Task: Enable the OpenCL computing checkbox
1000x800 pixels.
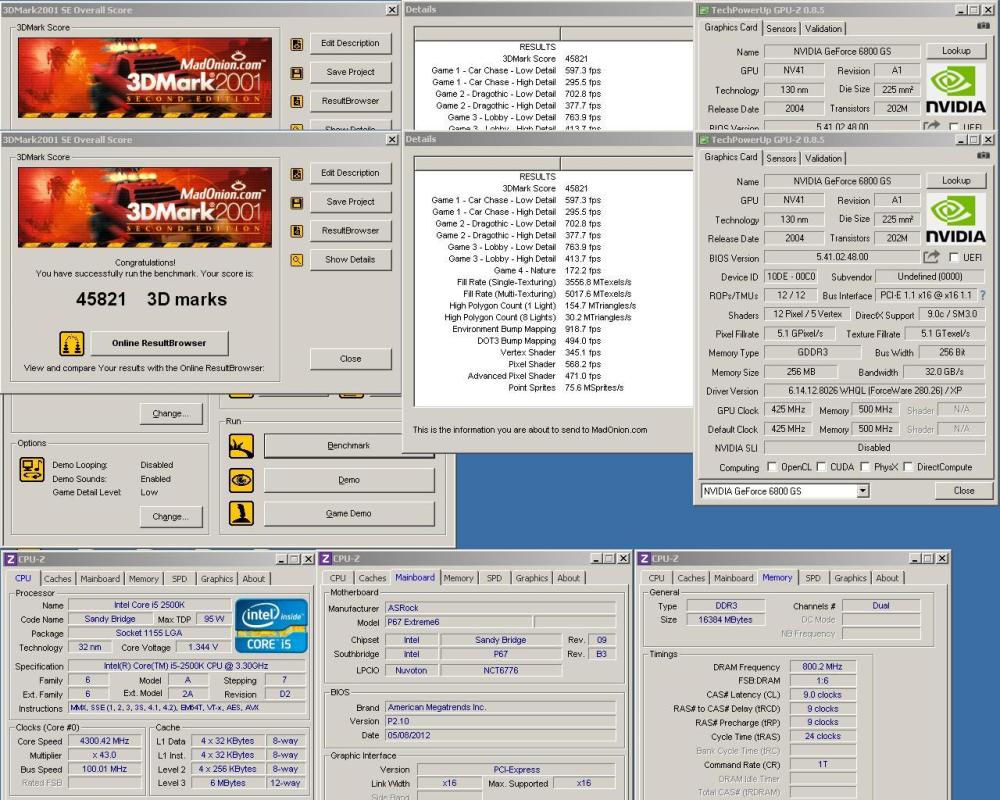Action: pos(772,467)
